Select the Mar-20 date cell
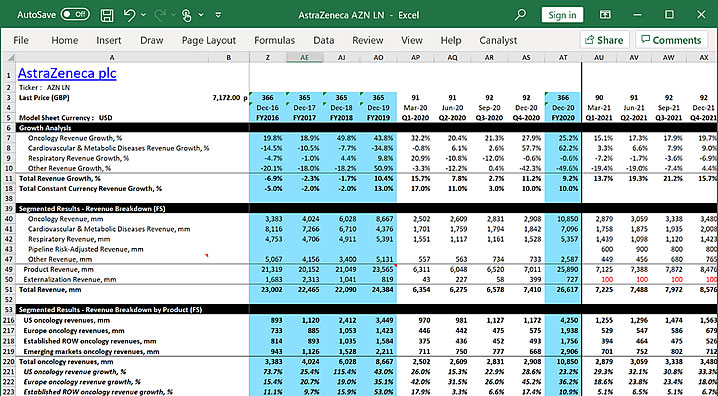This screenshot has height=396, width=718. (x=415, y=108)
